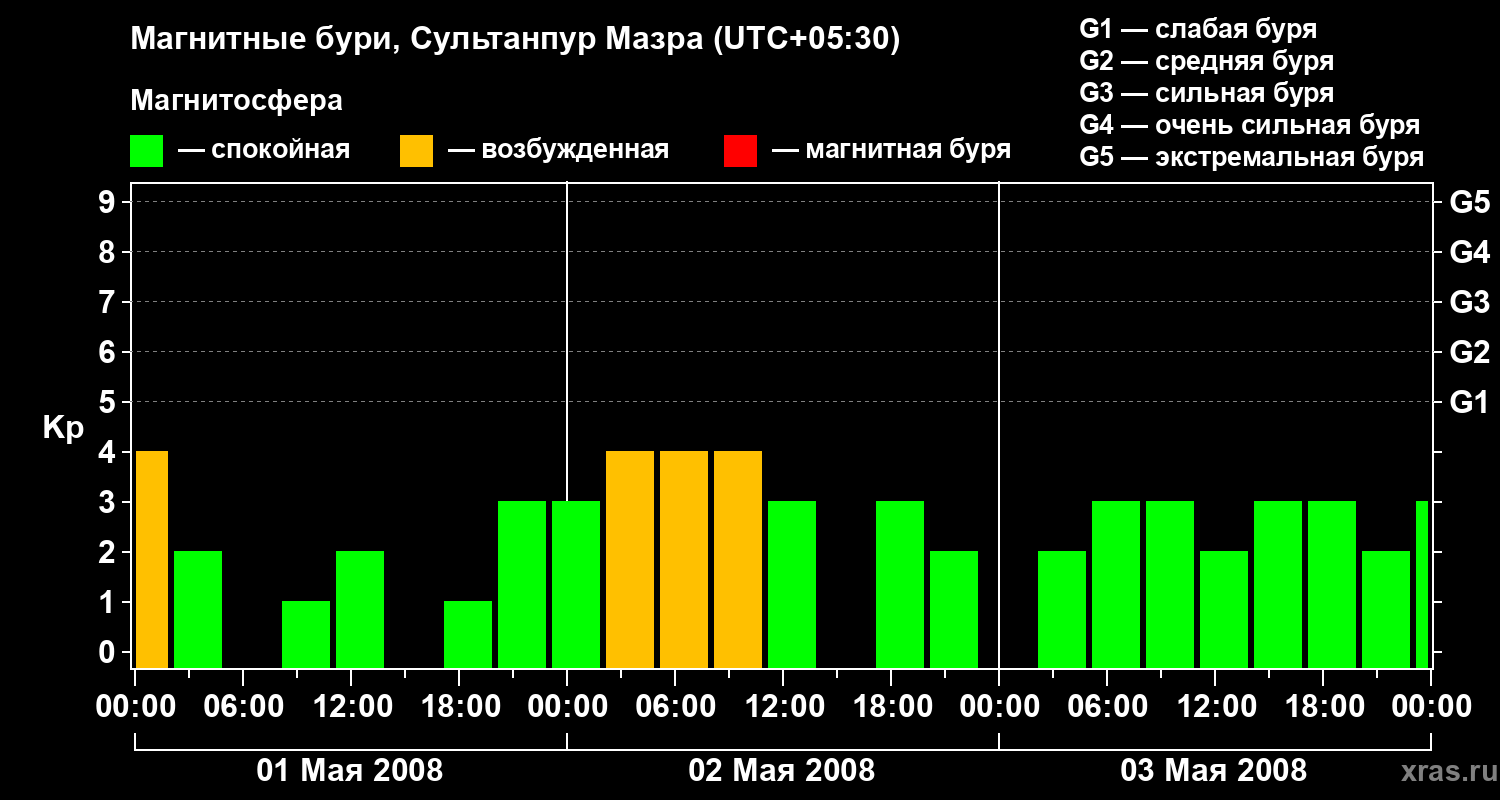1500x800 pixels.
Task: Click the G1 label on the right axis
Action: point(1469,402)
